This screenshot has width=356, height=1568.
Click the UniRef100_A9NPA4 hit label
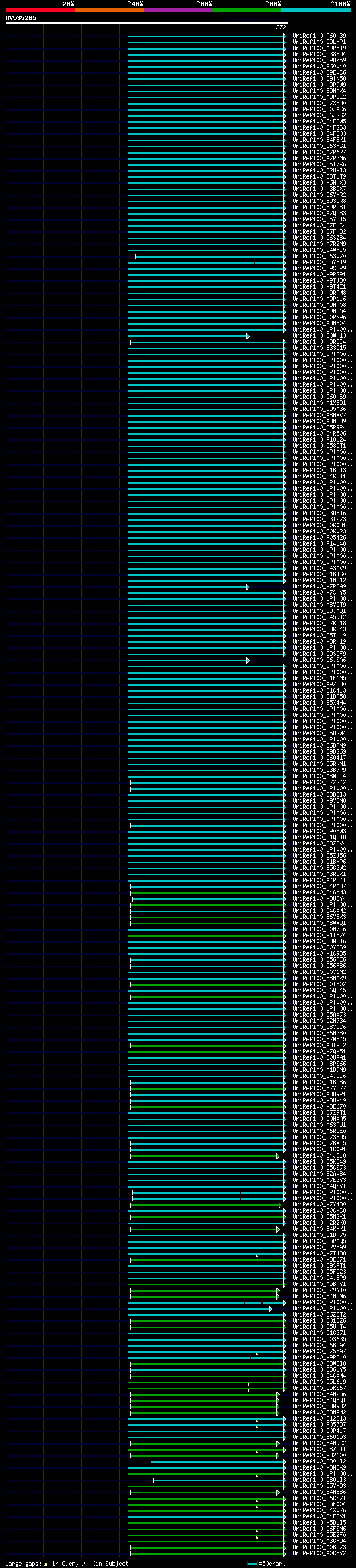[x=319, y=311]
